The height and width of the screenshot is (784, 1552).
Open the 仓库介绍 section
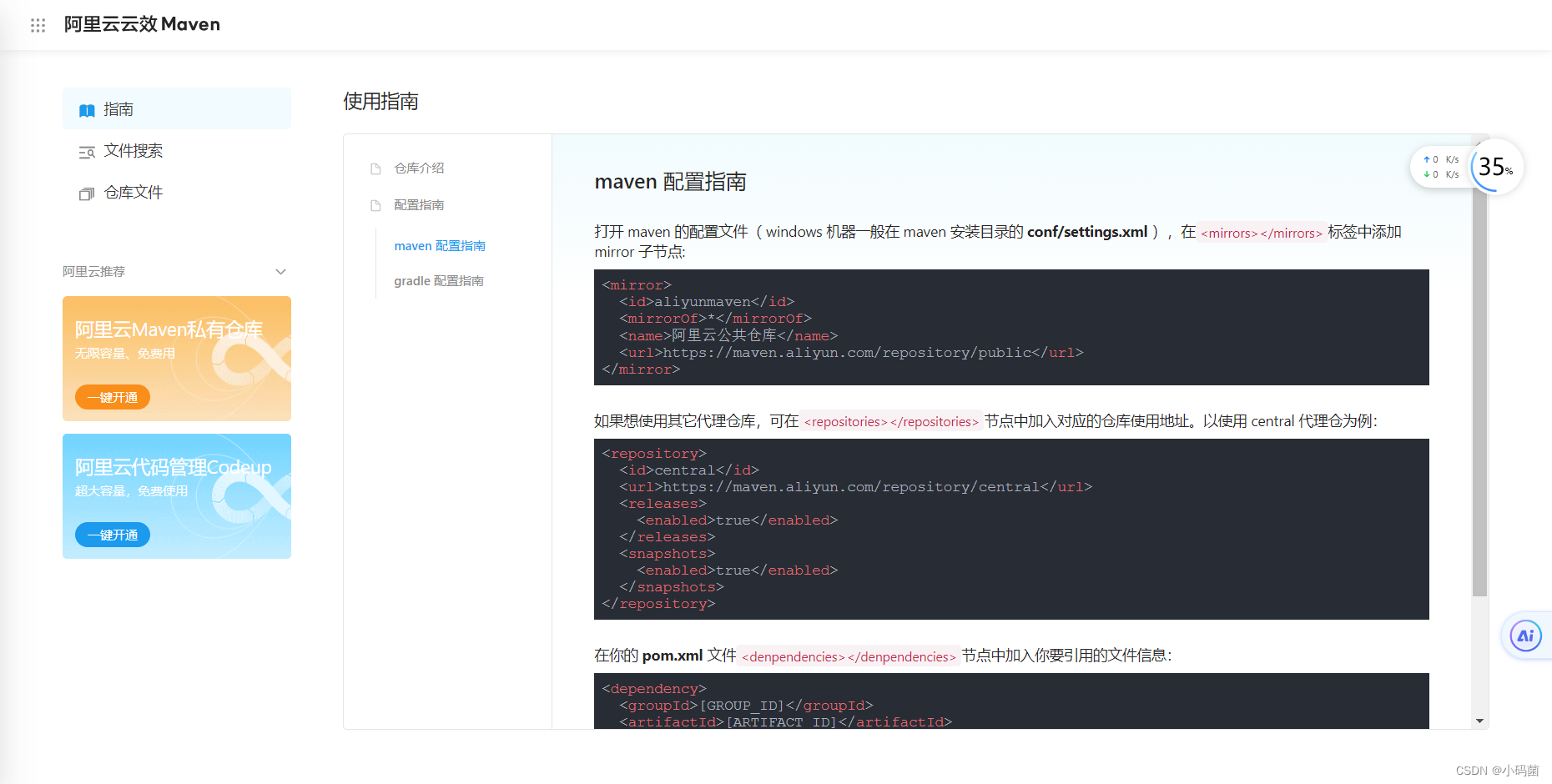419,168
